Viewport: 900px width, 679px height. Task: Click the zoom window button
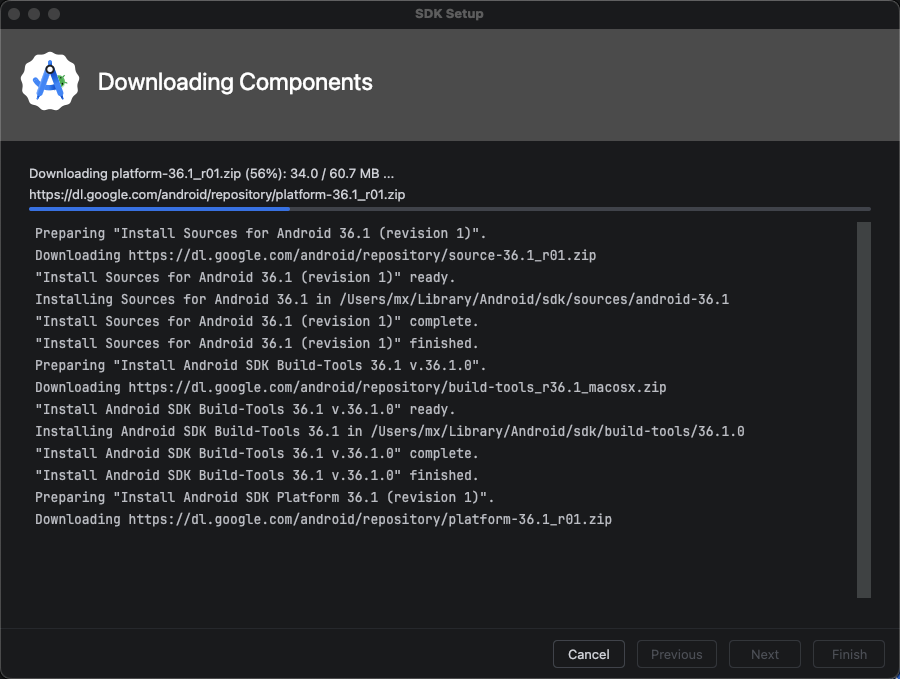(54, 14)
